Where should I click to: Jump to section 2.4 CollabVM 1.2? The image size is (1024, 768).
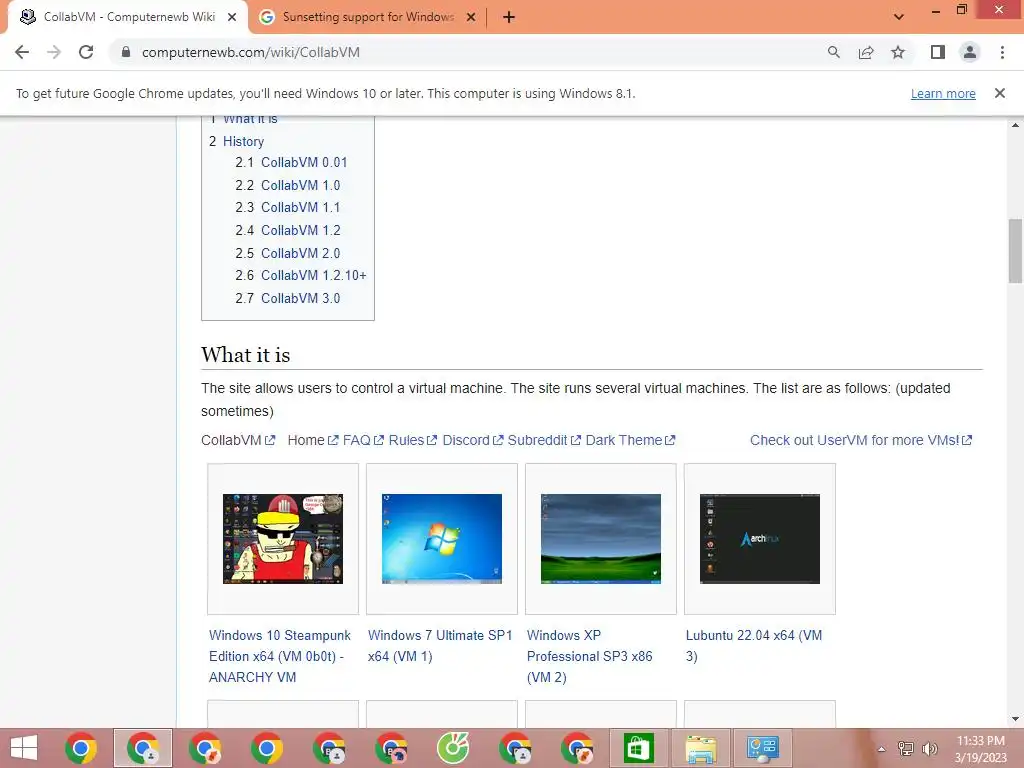pos(300,230)
